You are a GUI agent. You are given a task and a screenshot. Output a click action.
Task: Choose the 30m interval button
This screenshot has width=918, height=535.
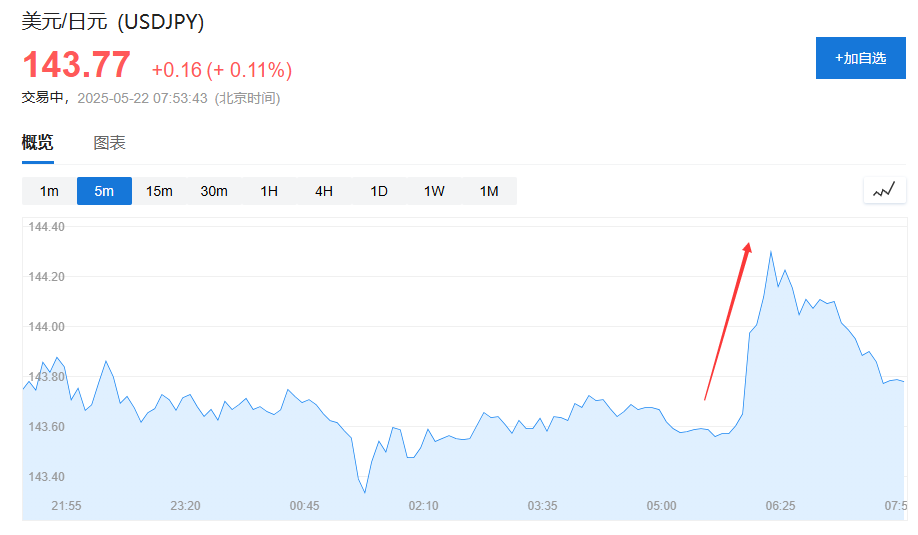click(214, 191)
